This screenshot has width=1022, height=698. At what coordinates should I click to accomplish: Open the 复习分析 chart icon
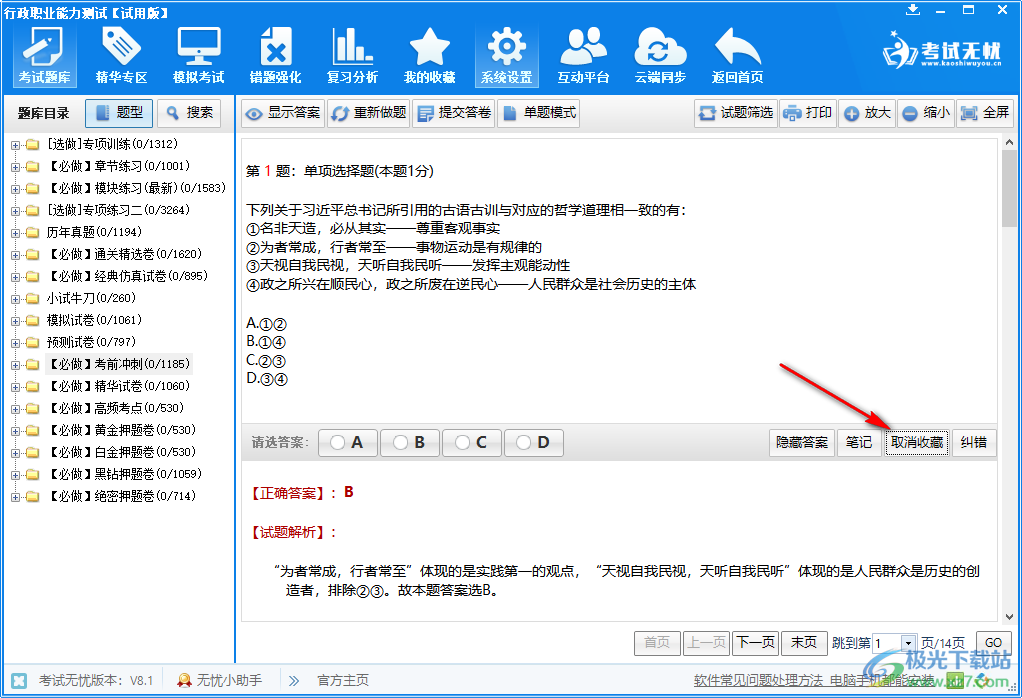click(x=352, y=55)
